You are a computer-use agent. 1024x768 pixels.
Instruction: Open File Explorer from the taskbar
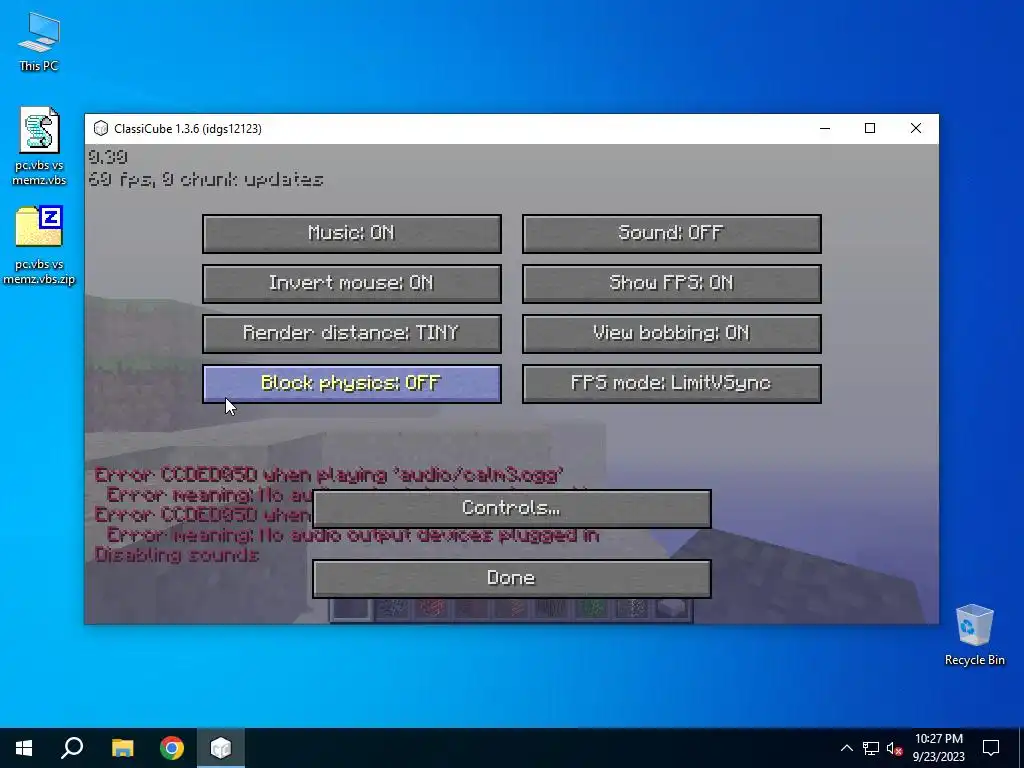122,748
